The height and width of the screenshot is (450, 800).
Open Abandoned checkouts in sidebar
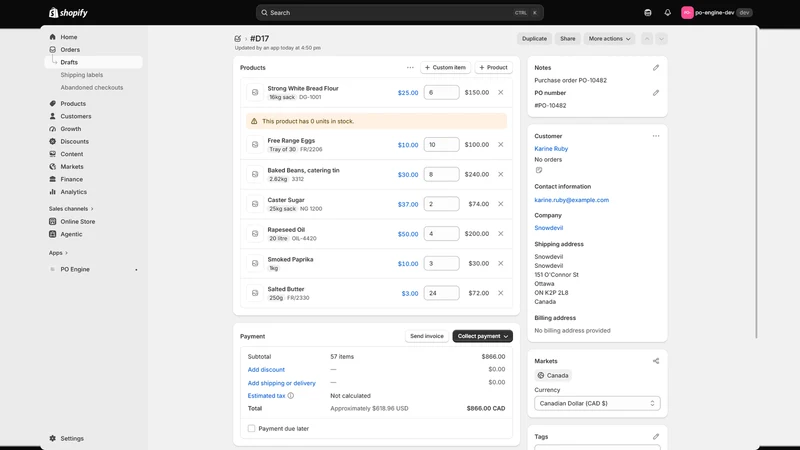point(93,87)
